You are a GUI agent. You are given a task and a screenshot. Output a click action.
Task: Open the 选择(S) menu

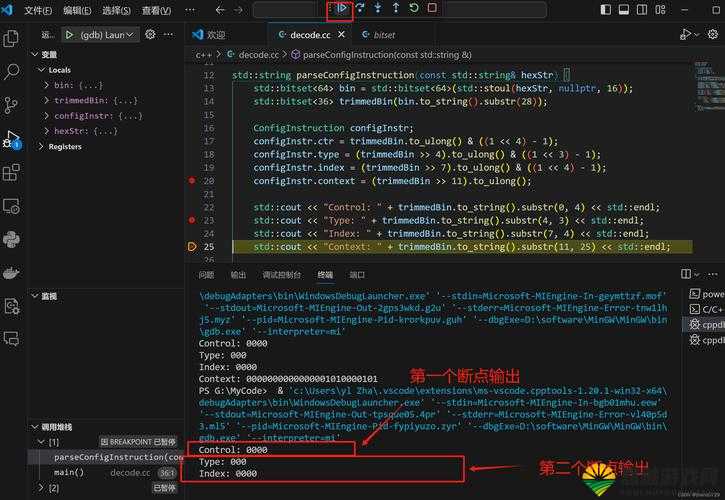(117, 10)
